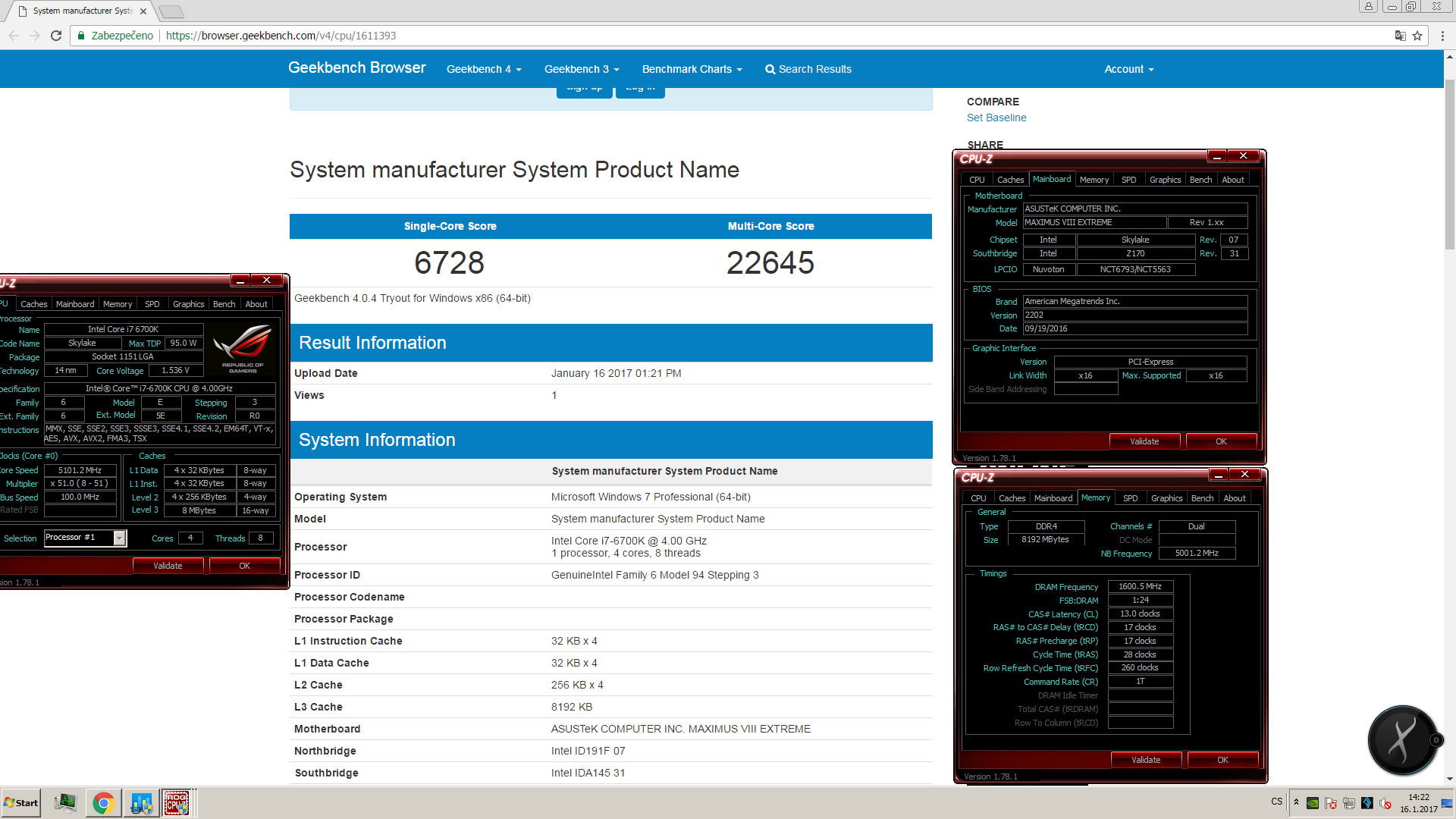Close the System manufacturer browser tab
This screenshot has height=819, width=1456.
[143, 11]
